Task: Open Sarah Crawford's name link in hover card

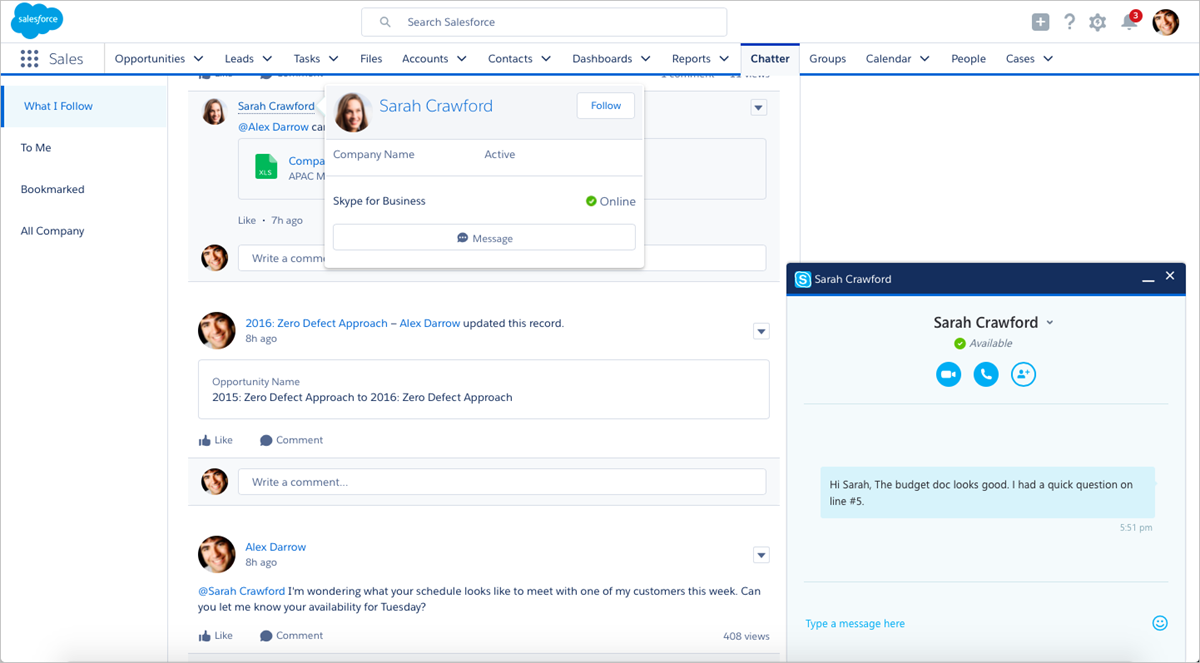Action: point(436,106)
